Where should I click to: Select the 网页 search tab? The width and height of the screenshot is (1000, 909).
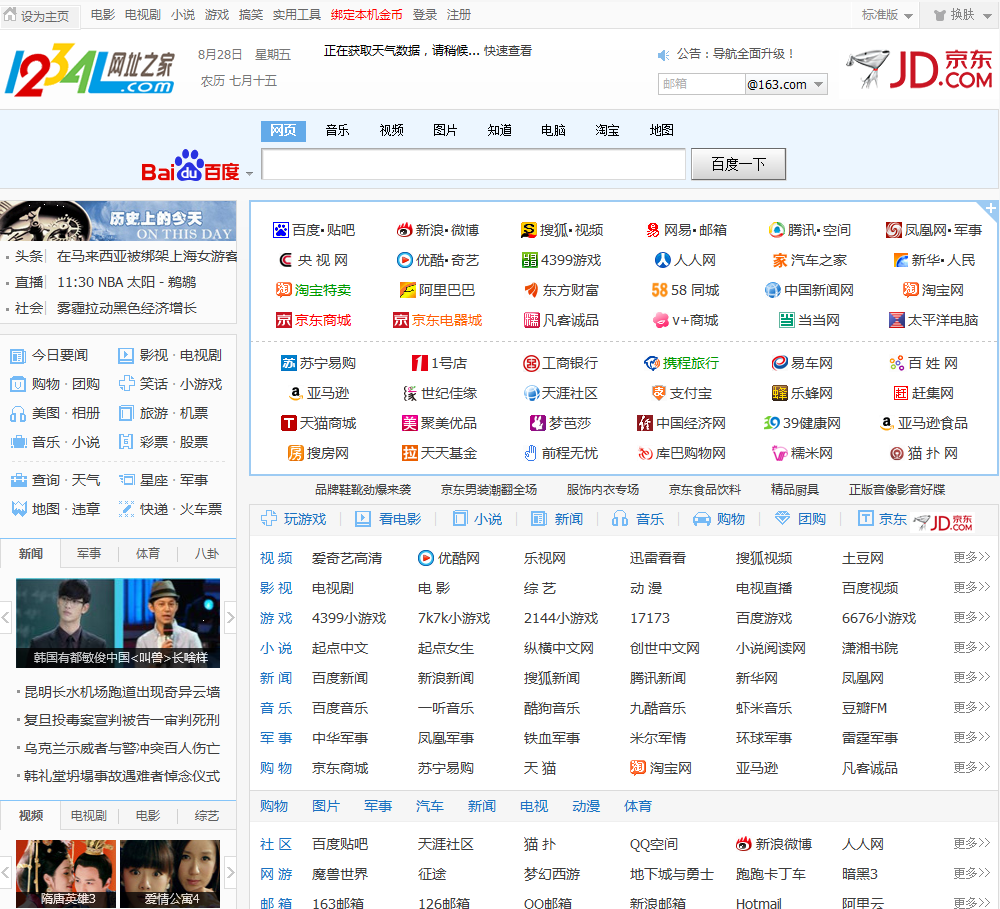[x=283, y=131]
